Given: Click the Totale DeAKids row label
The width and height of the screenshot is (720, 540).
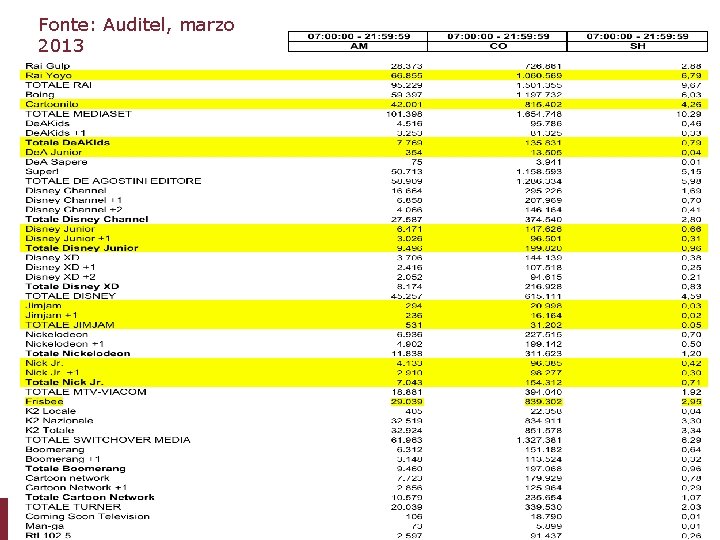Looking at the screenshot, I should click(x=68, y=142).
